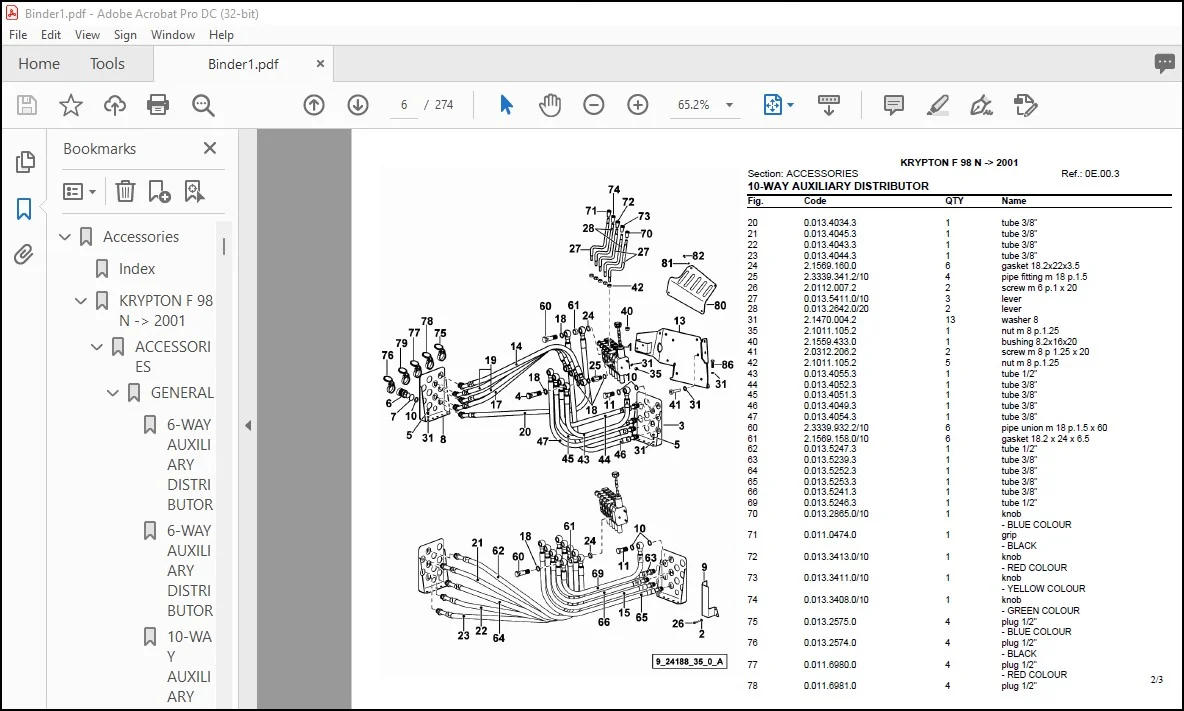Open the stamp tool

(1025, 105)
